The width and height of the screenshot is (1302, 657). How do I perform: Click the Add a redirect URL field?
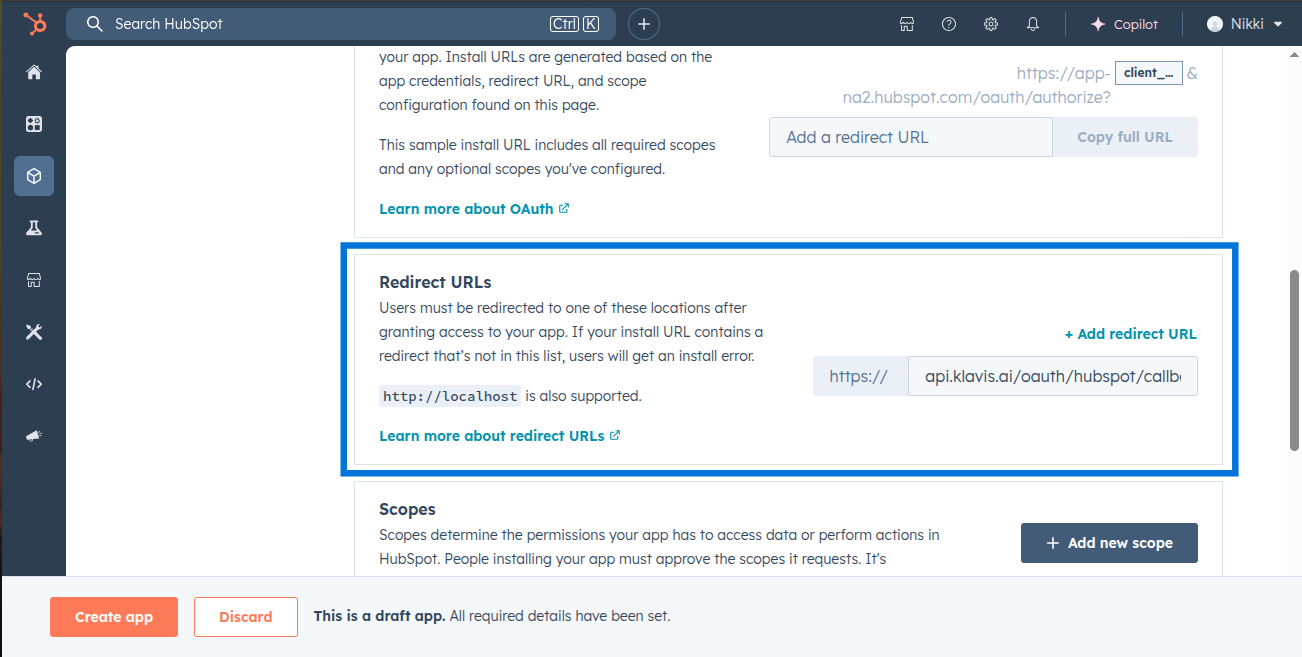[911, 137]
